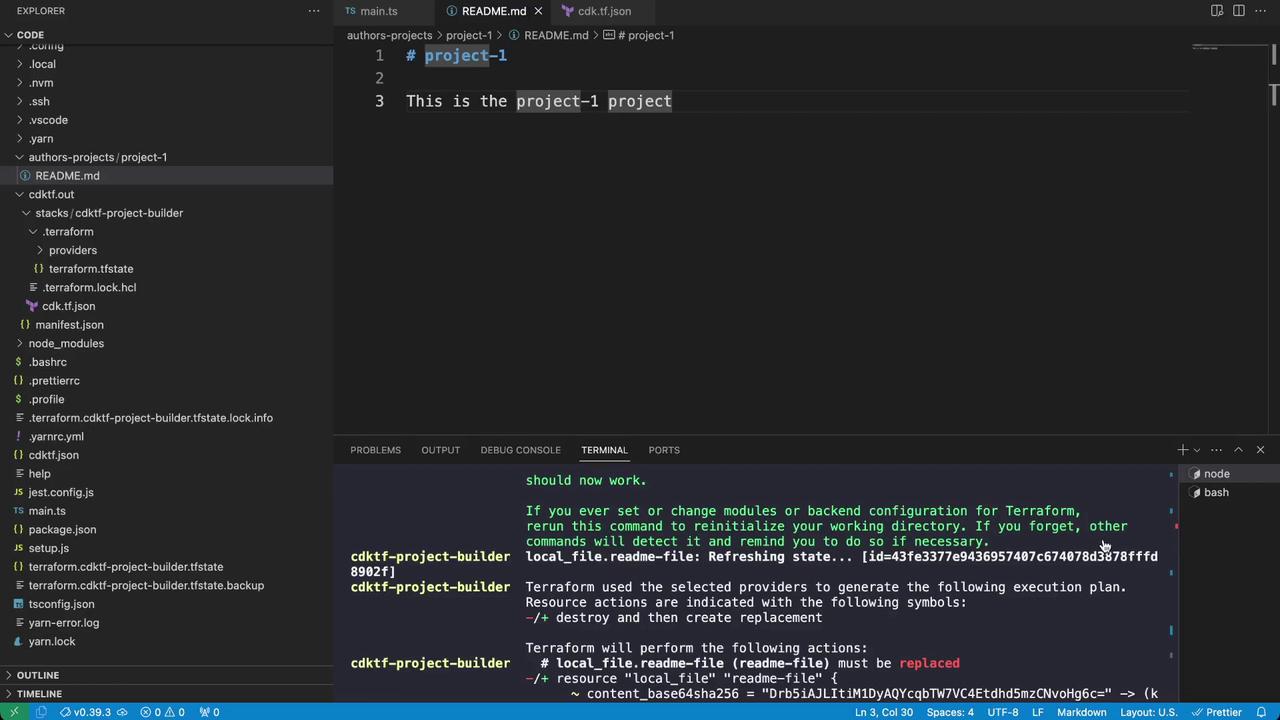The image size is (1280, 720).
Task: Open terraform.tfstate under .terraform folder
Action: click(x=91, y=269)
